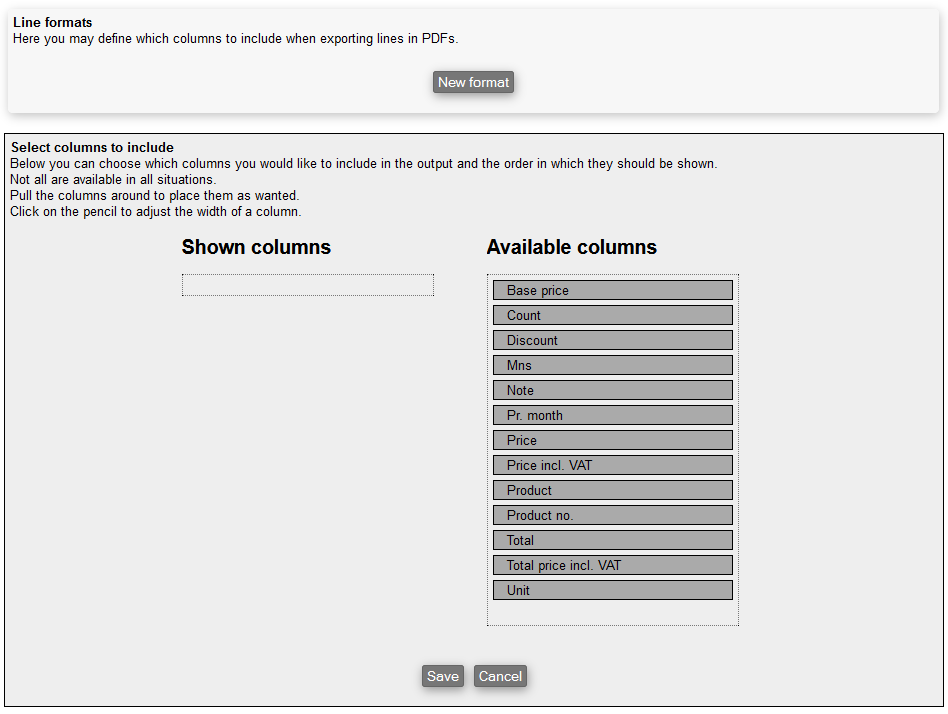The image size is (948, 714).
Task: Click the New format button
Action: 473,82
